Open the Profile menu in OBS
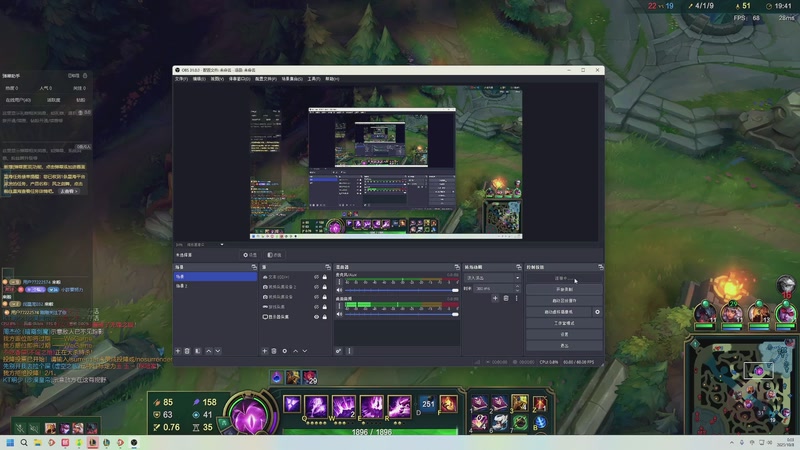800x450 pixels. pyautogui.click(x=266, y=79)
